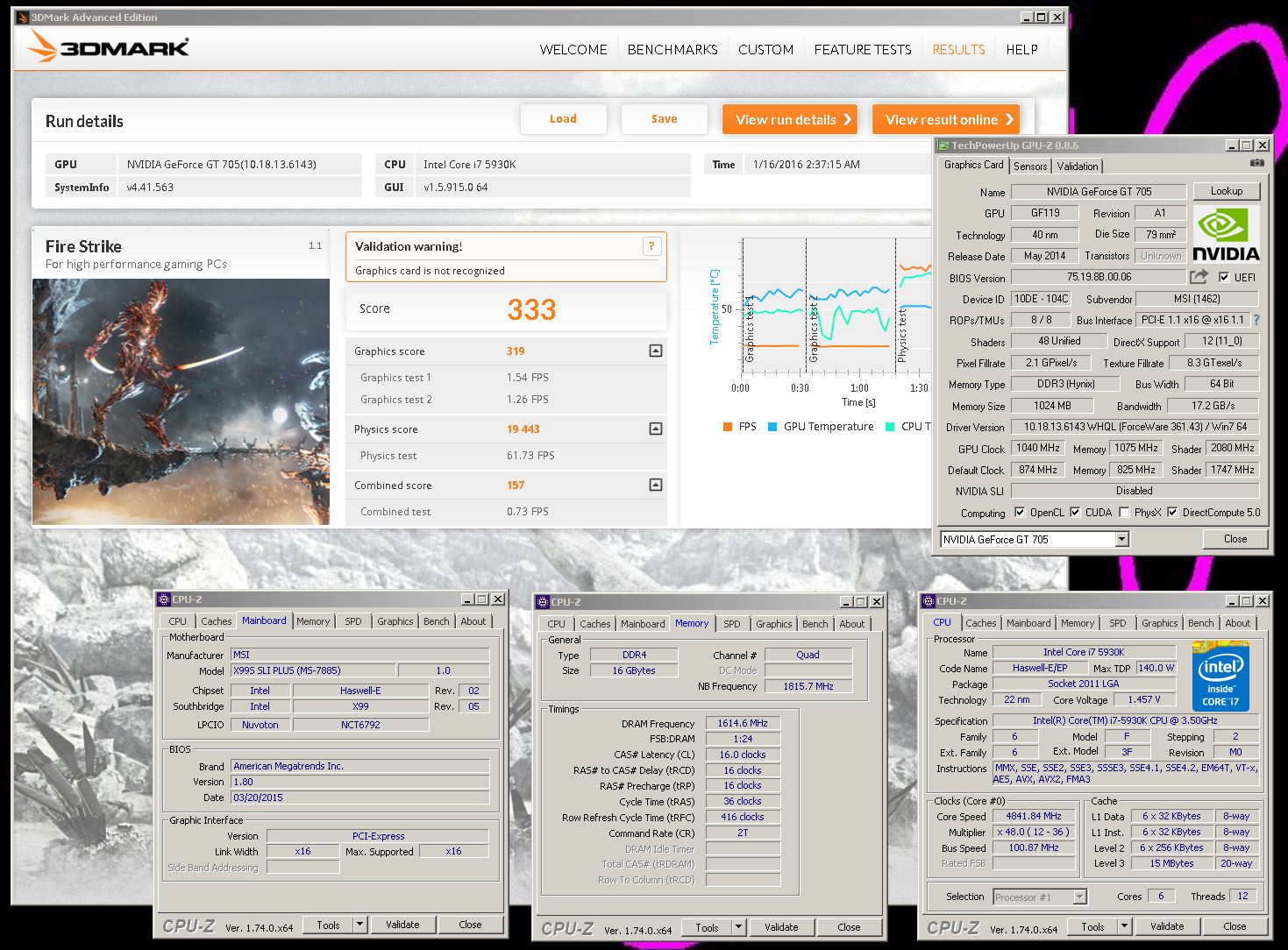
Task: Toggle the DirectCompute 5.0 checkbox
Action: [1171, 513]
